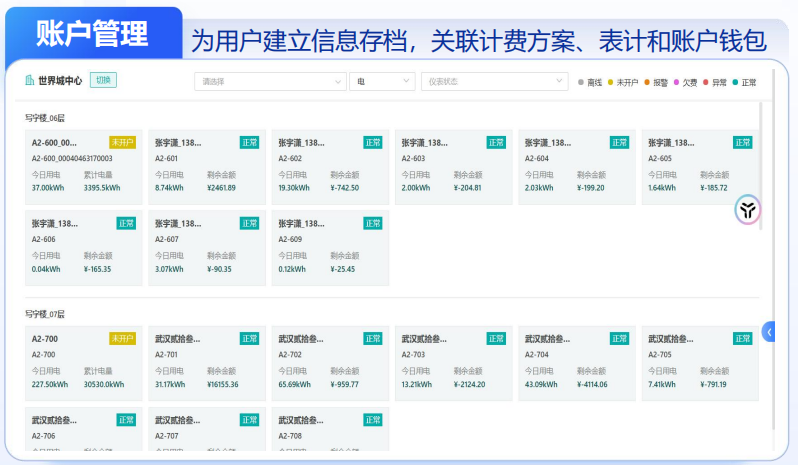Click the 30530.0kWh cumulative value
This screenshot has height=465, width=798.
(x=104, y=384)
